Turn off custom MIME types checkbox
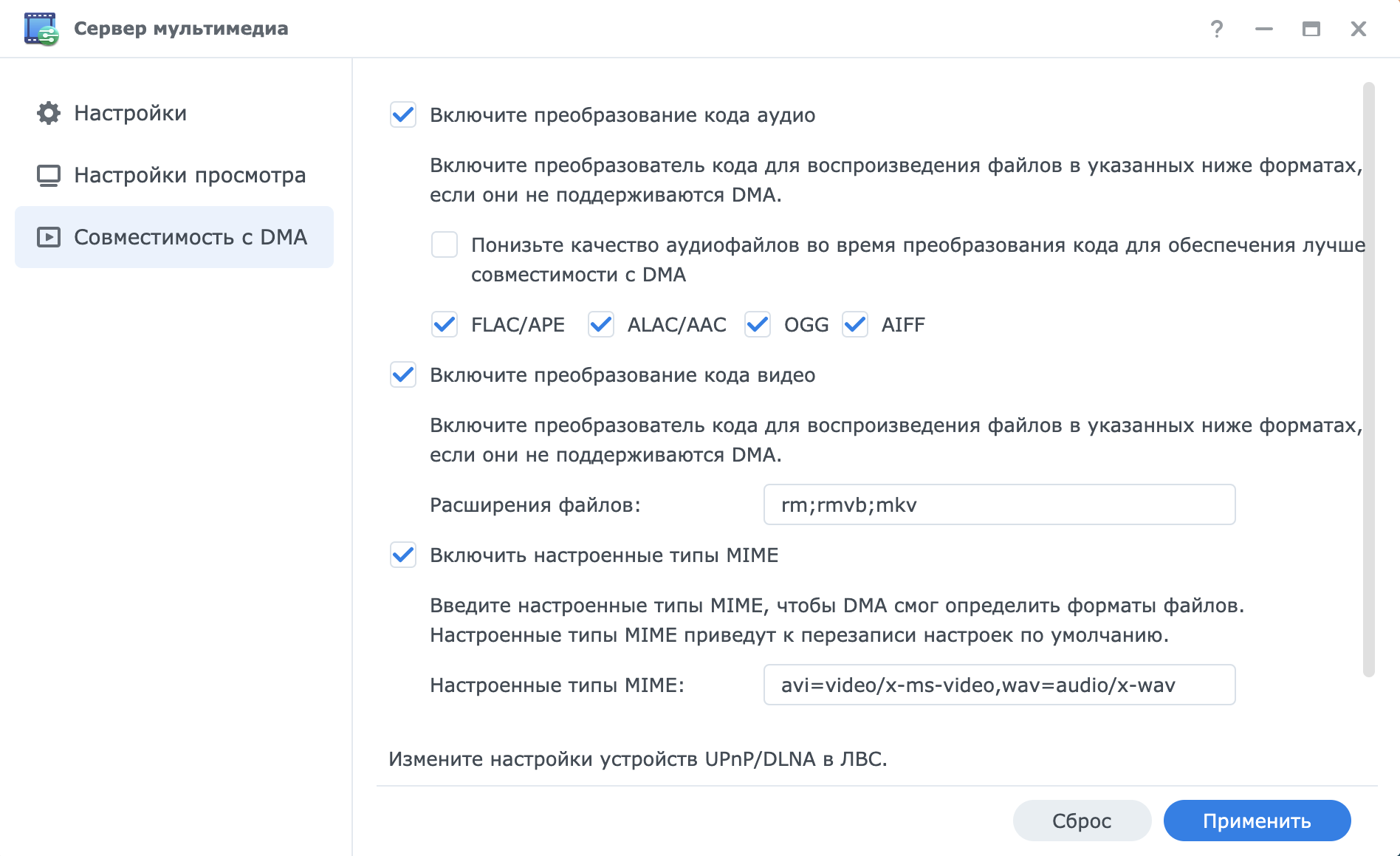The image size is (1400, 856). tap(403, 555)
